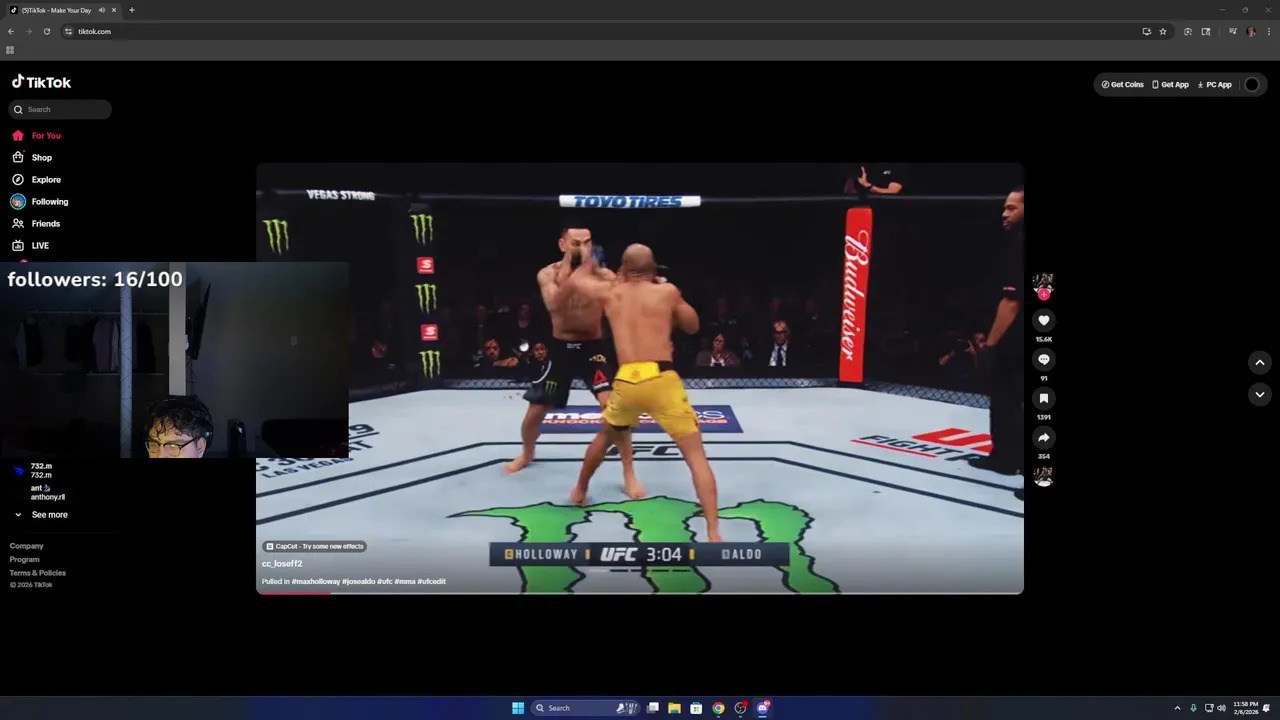Click the install app icon in address bar
Viewport: 1280px width, 720px height.
(x=1146, y=31)
